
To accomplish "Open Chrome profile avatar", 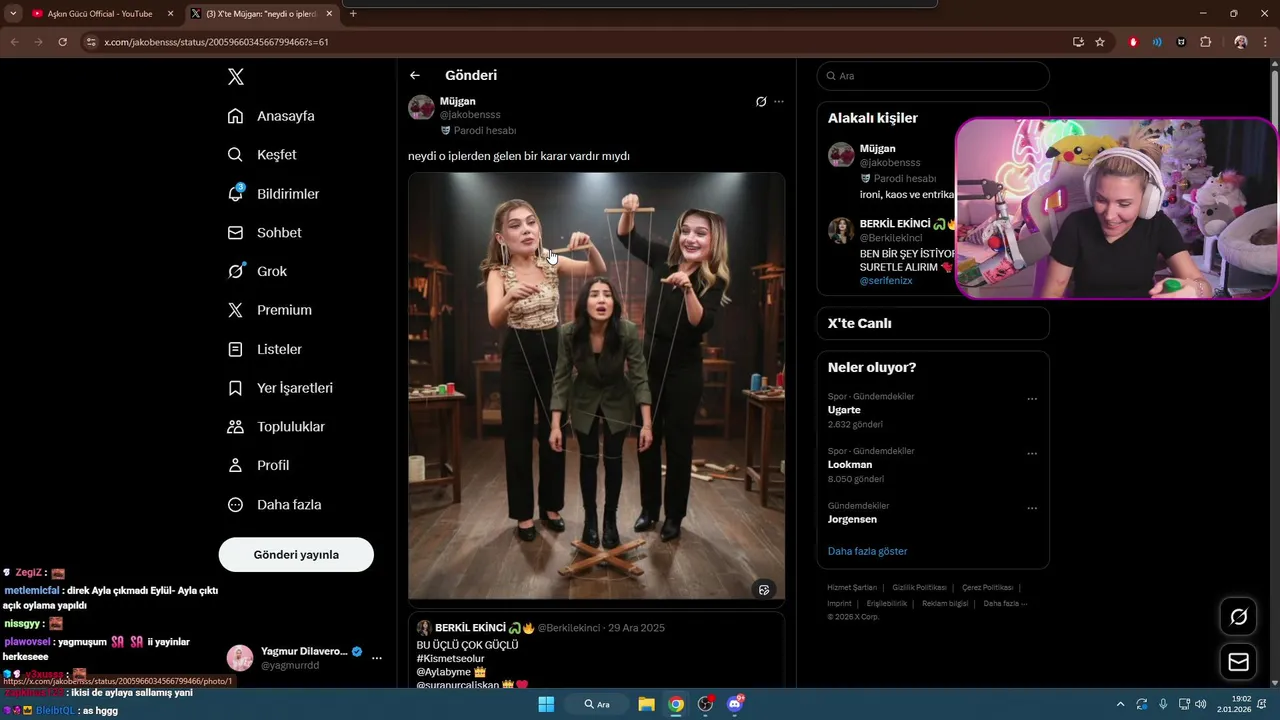I will pyautogui.click(x=1241, y=42).
